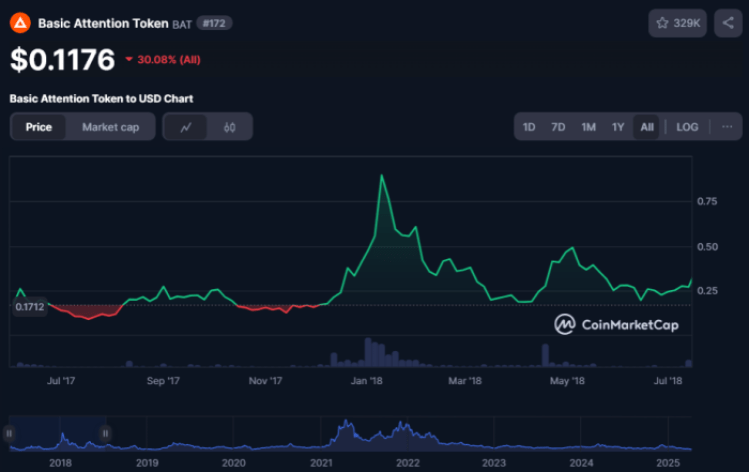
Task: Click the #172 rank badge
Action: [215, 22]
